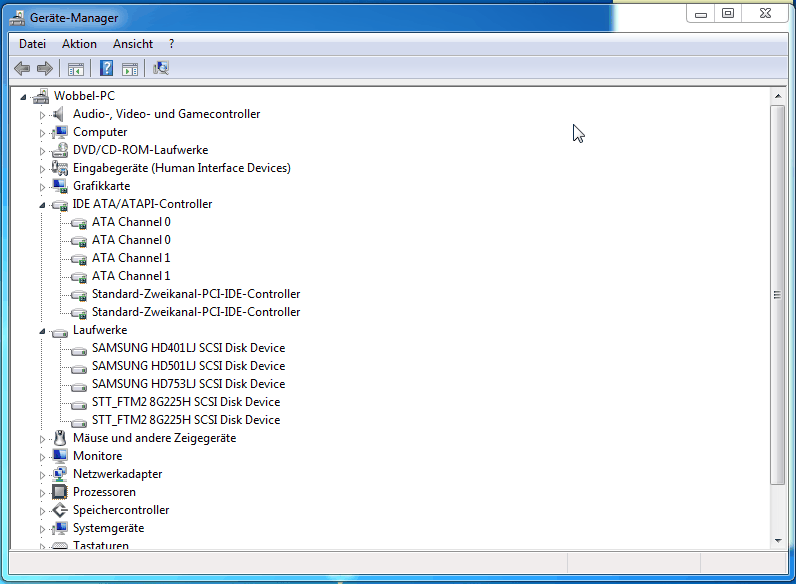The image size is (796, 584).
Task: Expand Mäuse und andere Zeigegeräte
Action: (42, 439)
